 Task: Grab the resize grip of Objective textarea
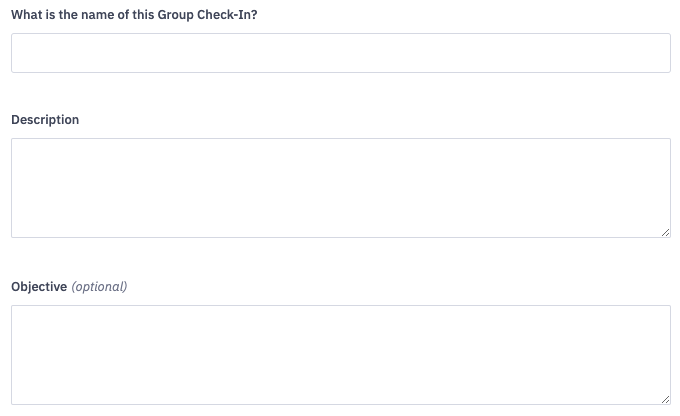coord(665,399)
